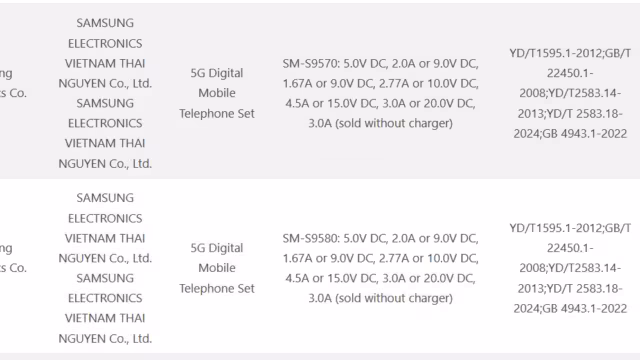Select the SM-S9580 charging specification cell
640x360 pixels.
[x=380, y=268]
